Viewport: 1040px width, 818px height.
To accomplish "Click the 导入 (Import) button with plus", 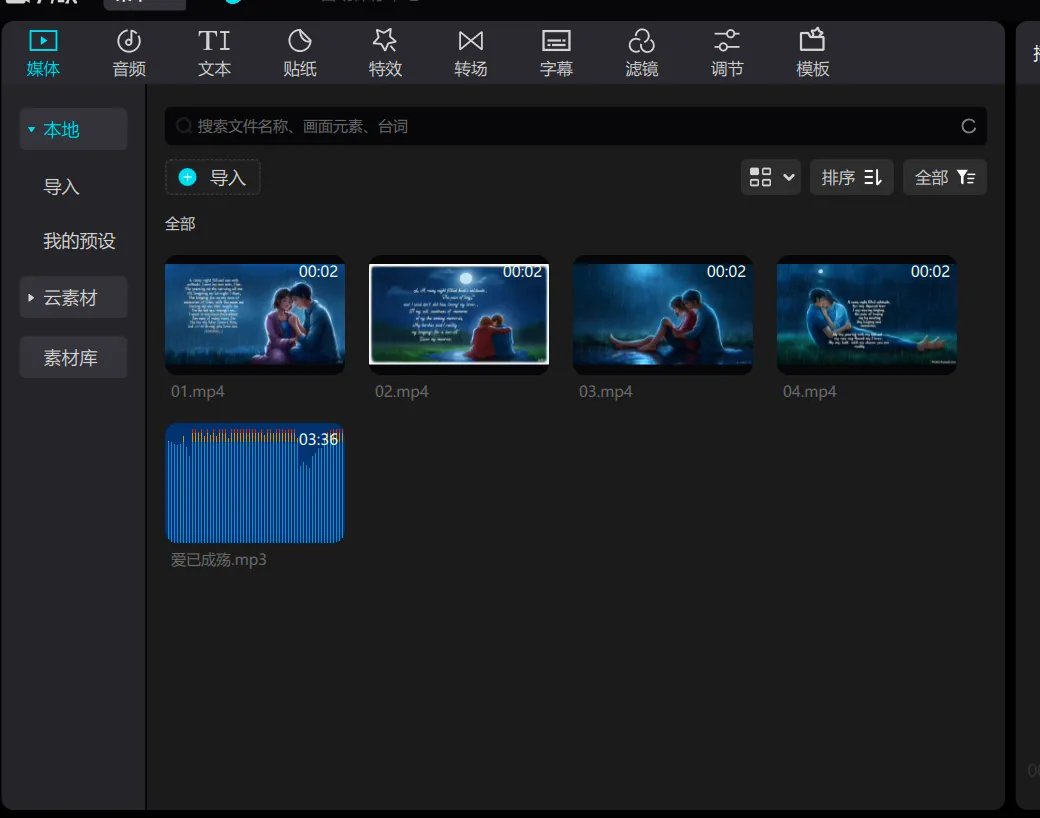I will [213, 178].
